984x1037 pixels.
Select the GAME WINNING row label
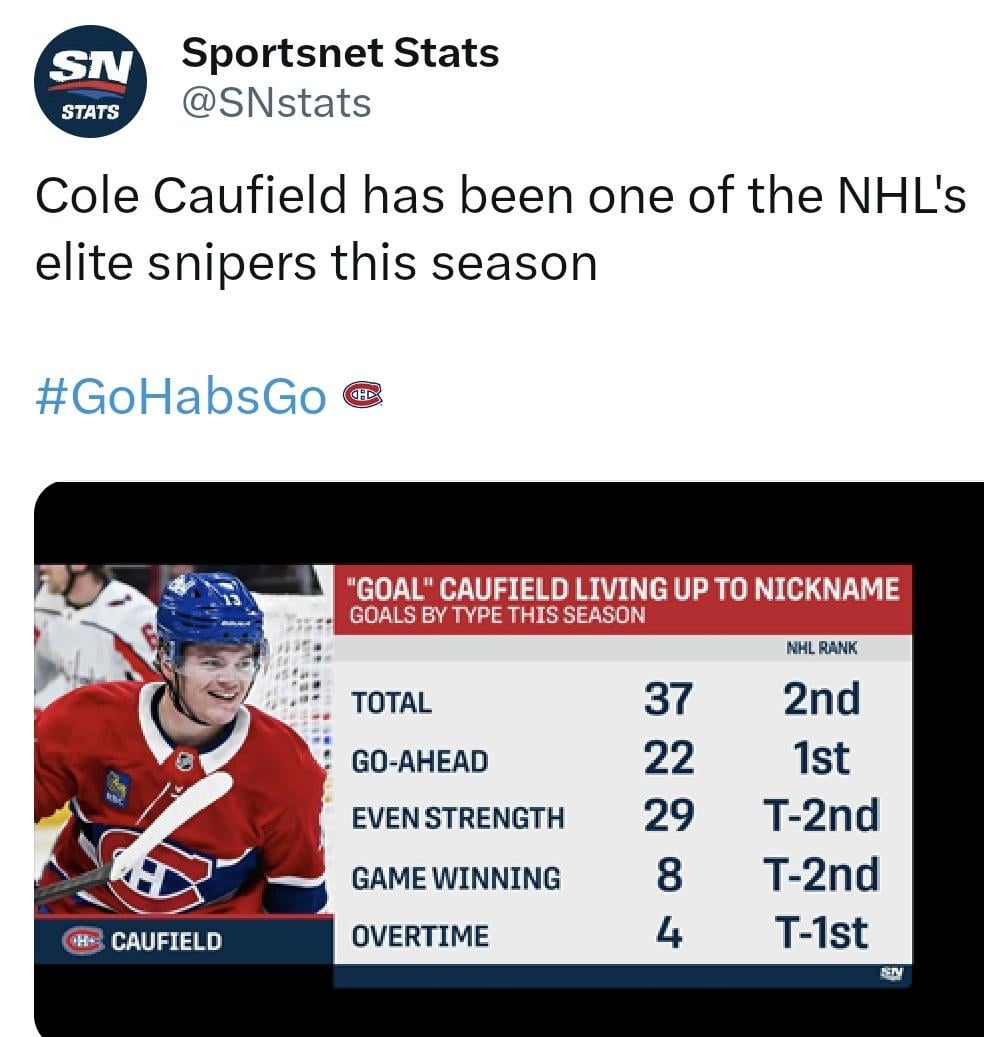tap(455, 878)
